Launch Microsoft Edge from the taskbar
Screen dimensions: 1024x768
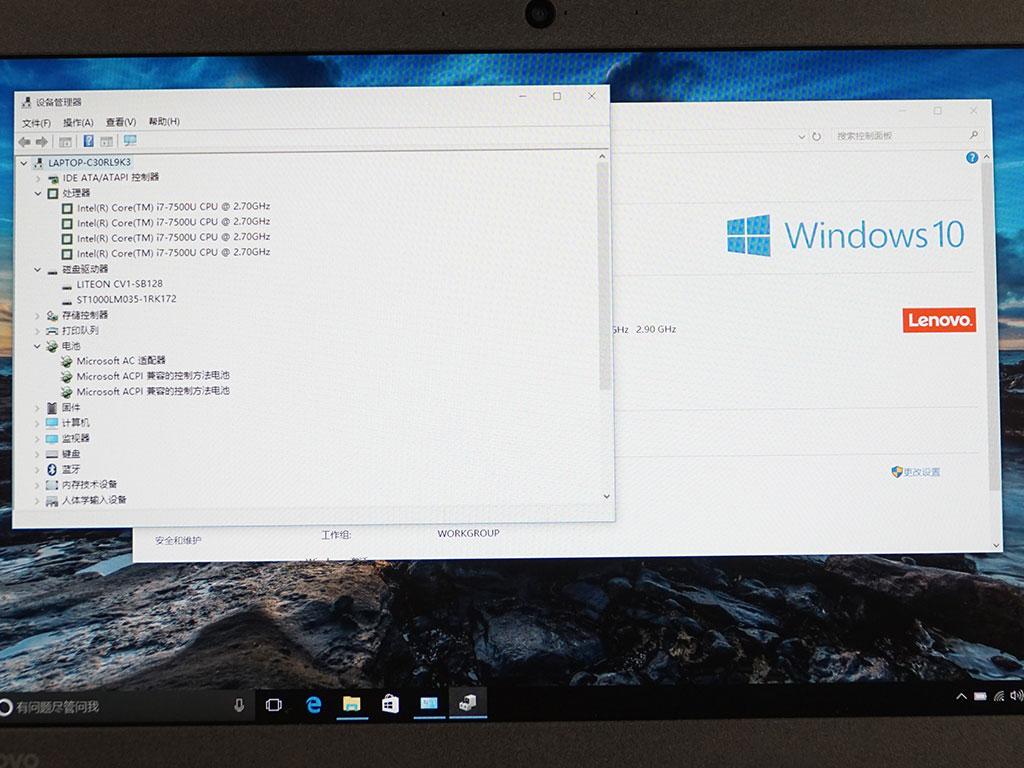tap(313, 705)
